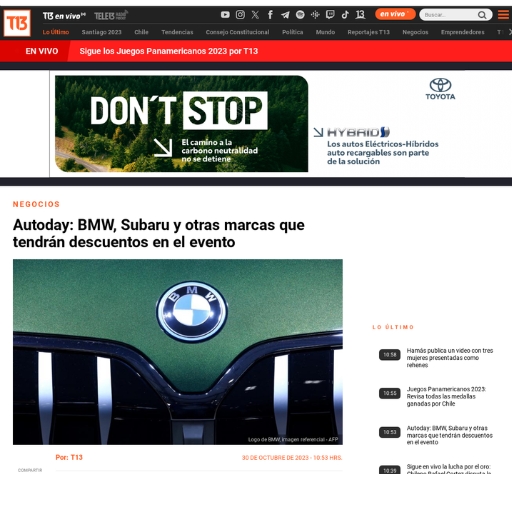This screenshot has width=512, height=512.
Task: Select the 'Lo Último' navigation item
Action: click(x=56, y=32)
